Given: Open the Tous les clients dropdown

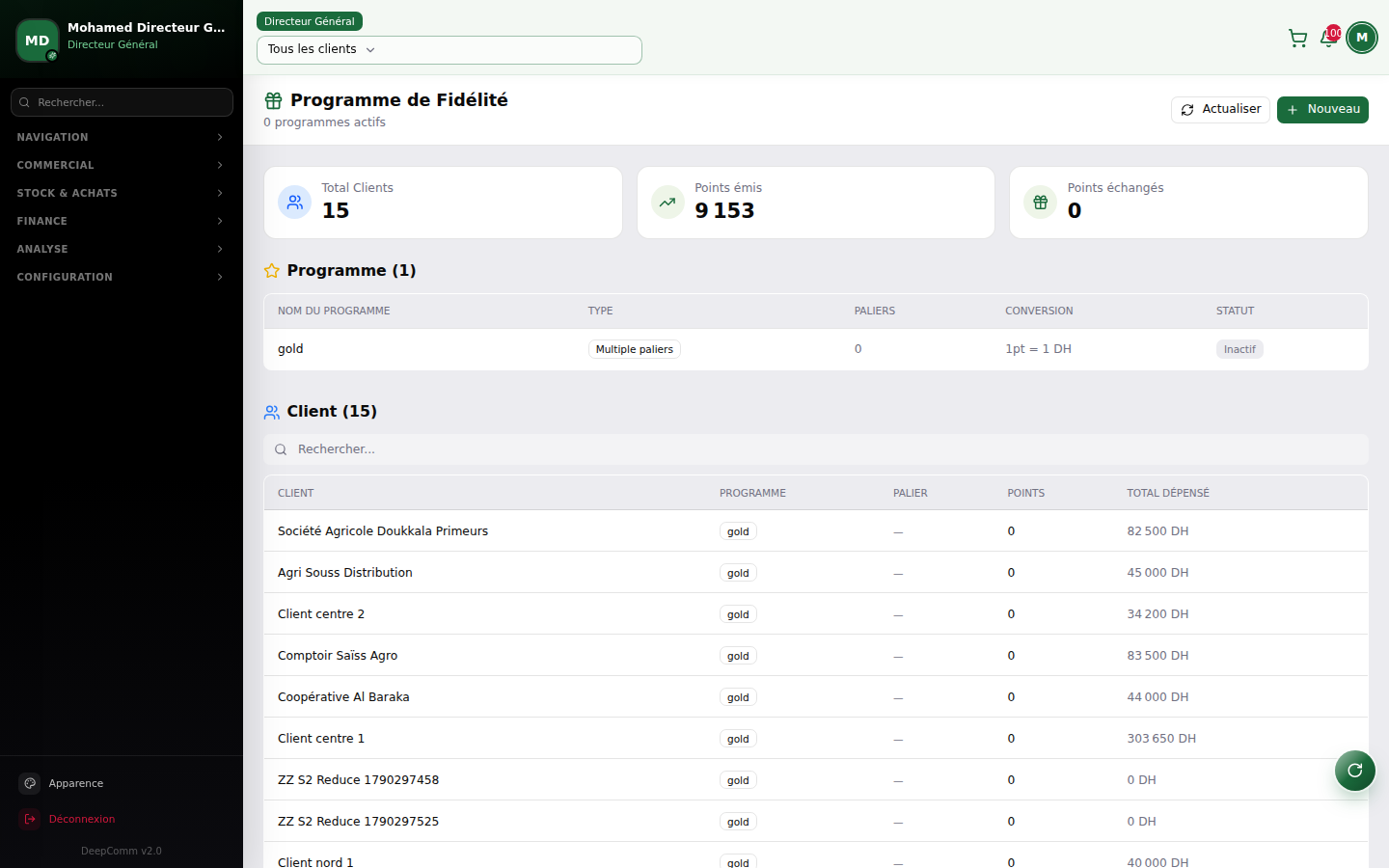Looking at the screenshot, I should (x=449, y=50).
